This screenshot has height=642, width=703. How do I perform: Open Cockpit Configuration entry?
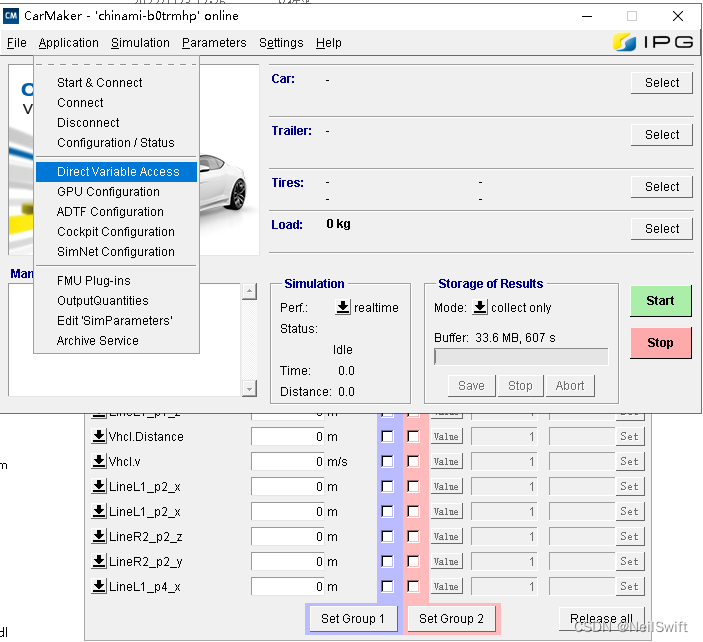click(x=117, y=232)
